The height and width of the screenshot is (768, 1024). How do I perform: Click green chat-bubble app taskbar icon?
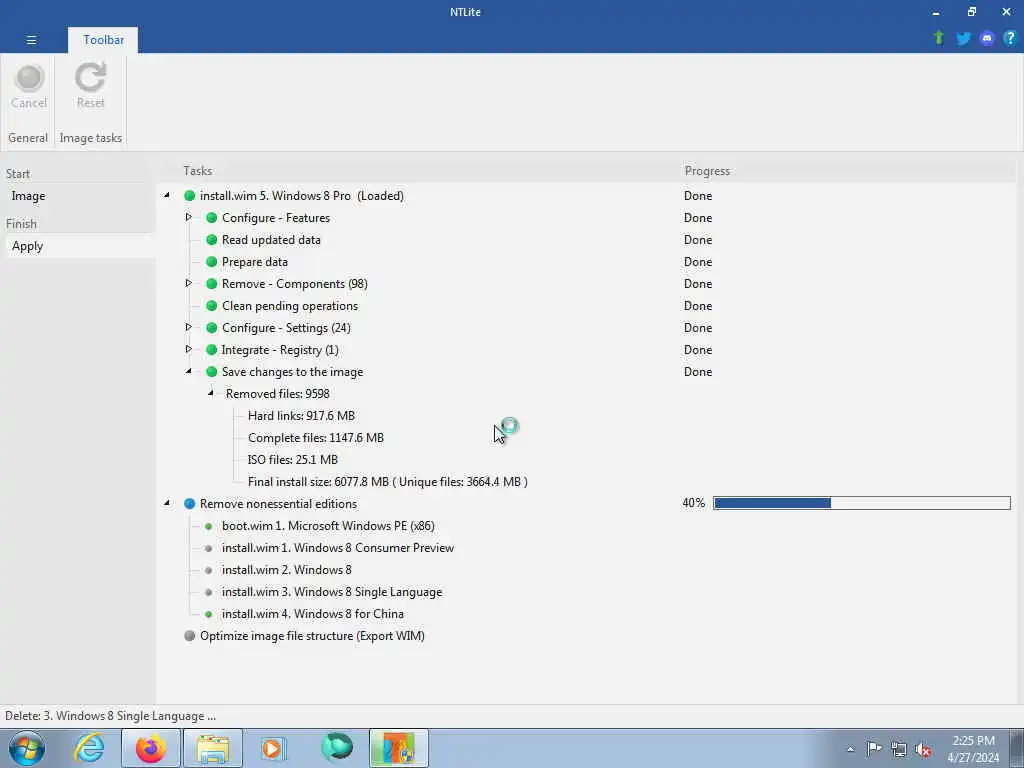[337, 748]
